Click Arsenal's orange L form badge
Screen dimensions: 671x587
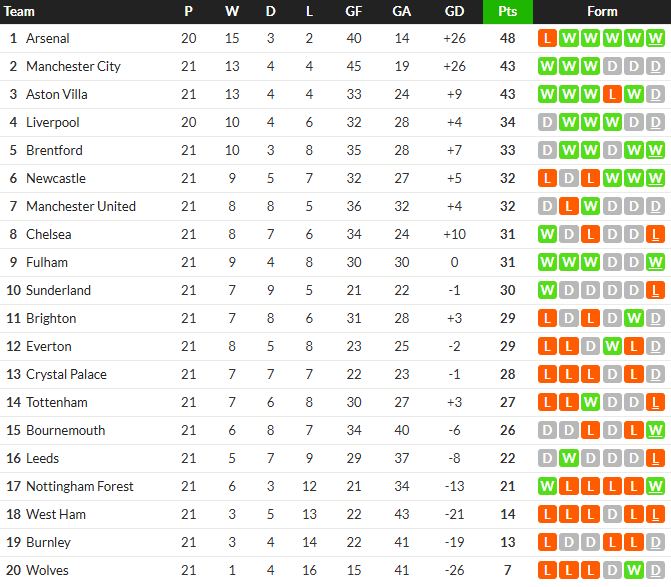pyautogui.click(x=547, y=39)
